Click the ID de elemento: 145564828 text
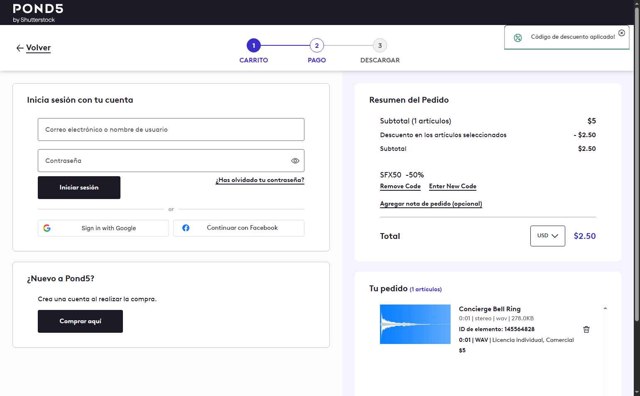 (496, 329)
